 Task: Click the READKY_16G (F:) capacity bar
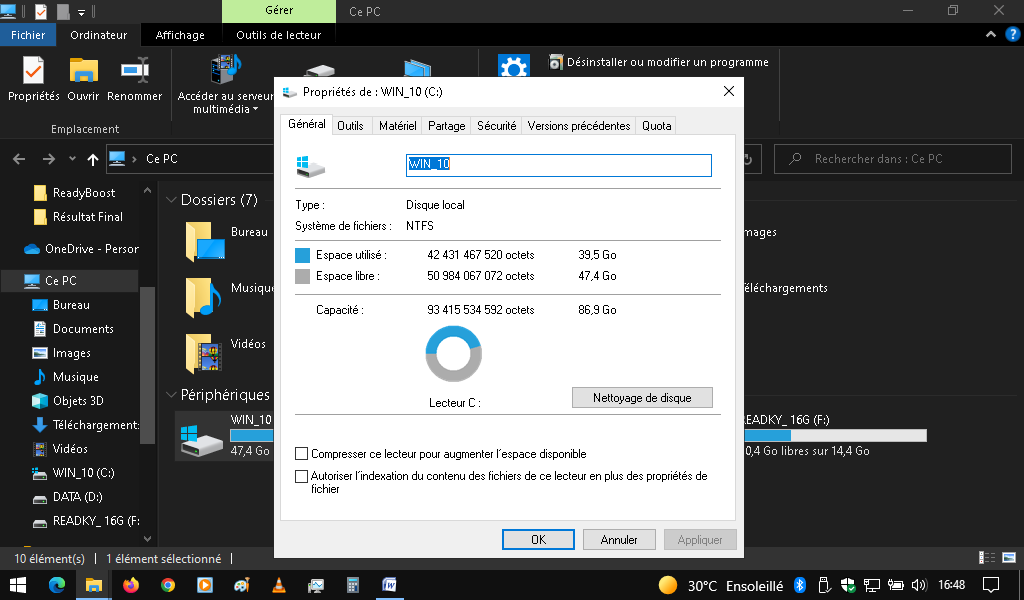click(835, 435)
